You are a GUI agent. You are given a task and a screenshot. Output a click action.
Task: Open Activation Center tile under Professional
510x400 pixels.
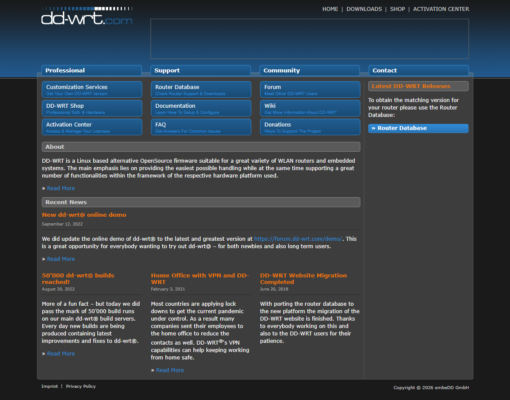92,127
